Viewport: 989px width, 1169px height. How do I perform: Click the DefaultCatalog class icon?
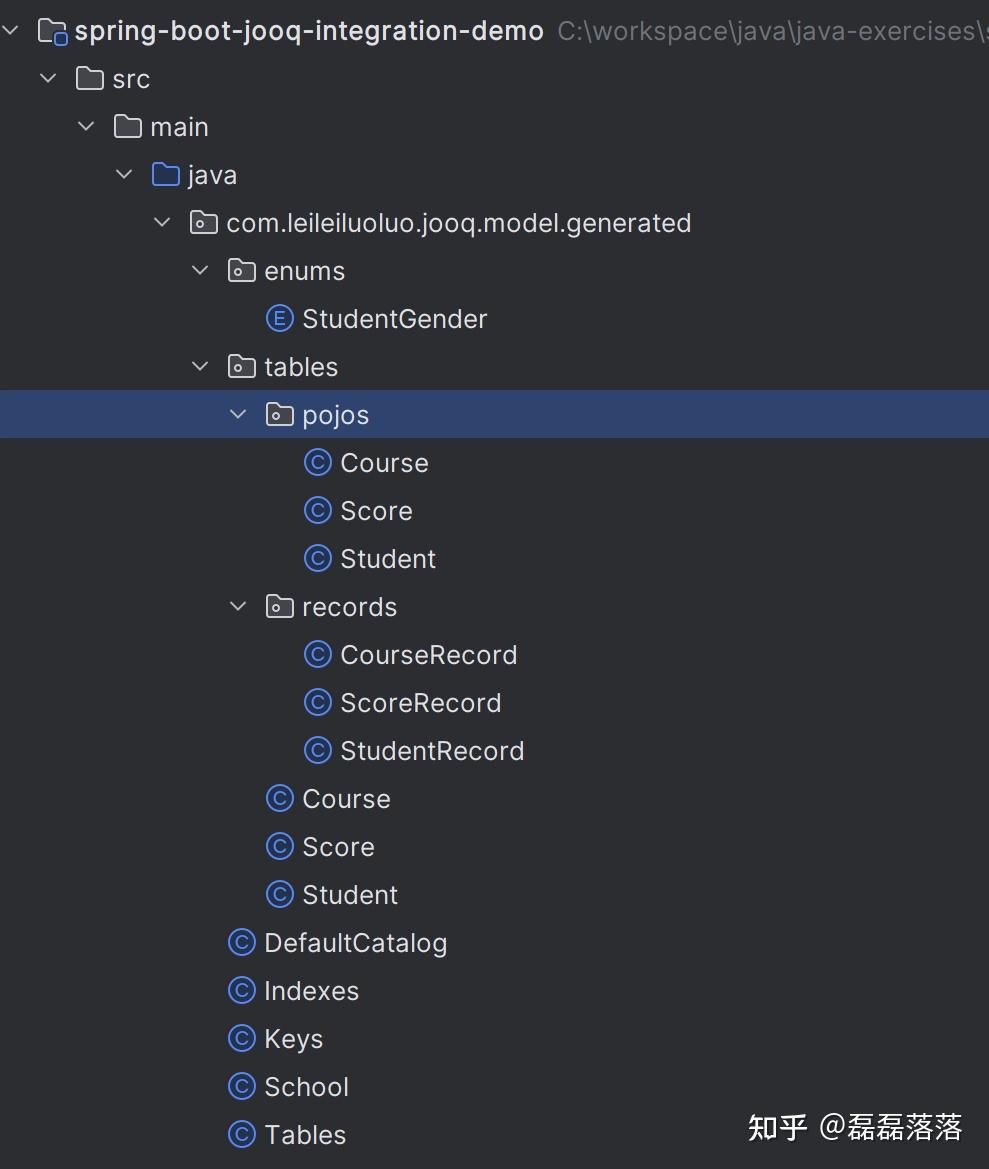click(242, 943)
